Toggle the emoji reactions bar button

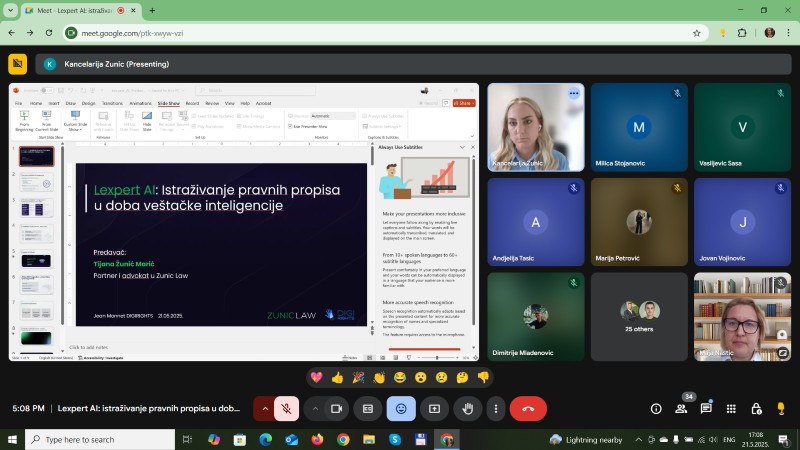pos(401,409)
